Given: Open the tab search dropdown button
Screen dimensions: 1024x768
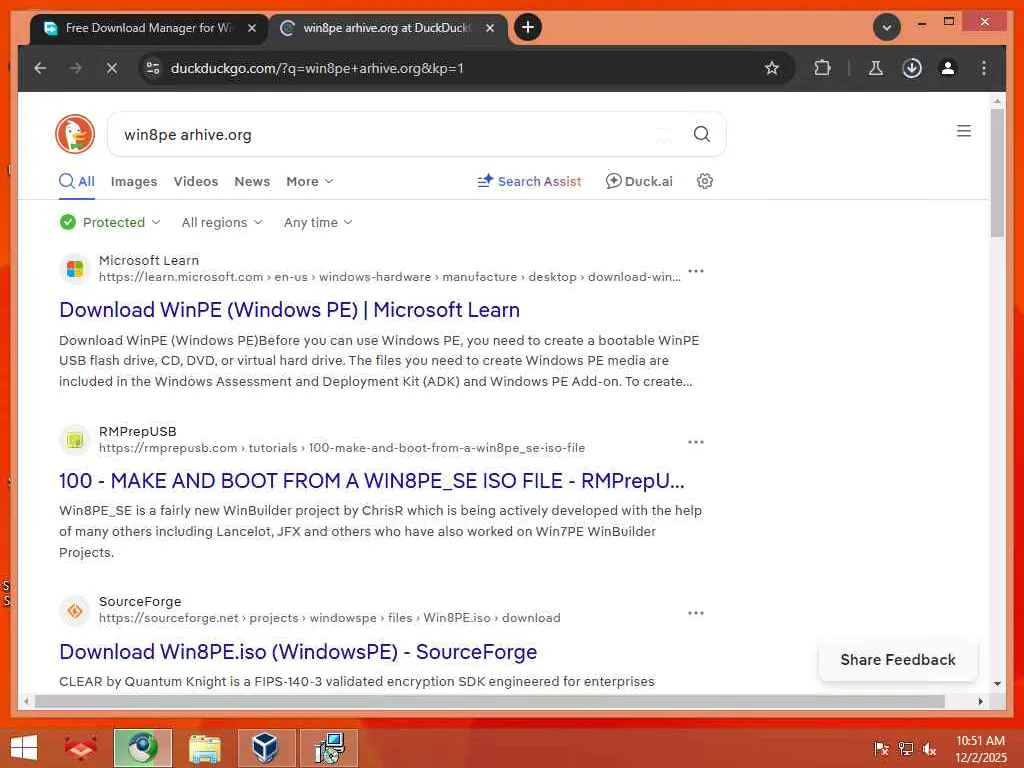Looking at the screenshot, I should [887, 27].
